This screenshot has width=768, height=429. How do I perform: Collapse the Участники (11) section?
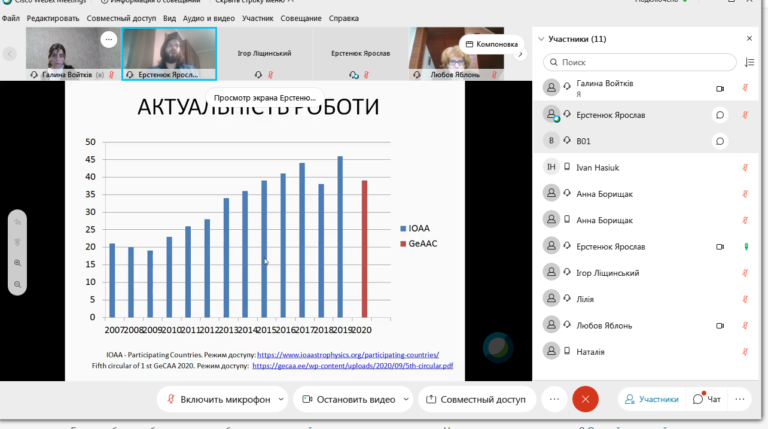click(x=541, y=39)
